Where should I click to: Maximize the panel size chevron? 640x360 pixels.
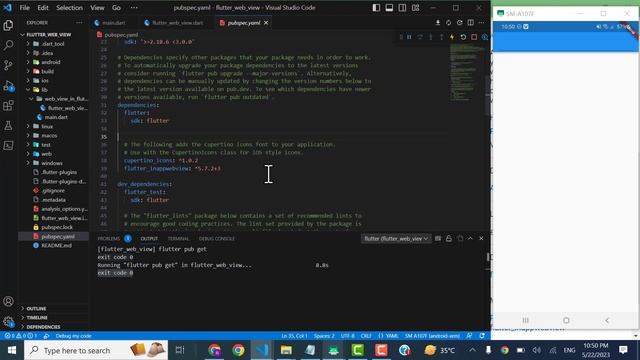(470, 238)
